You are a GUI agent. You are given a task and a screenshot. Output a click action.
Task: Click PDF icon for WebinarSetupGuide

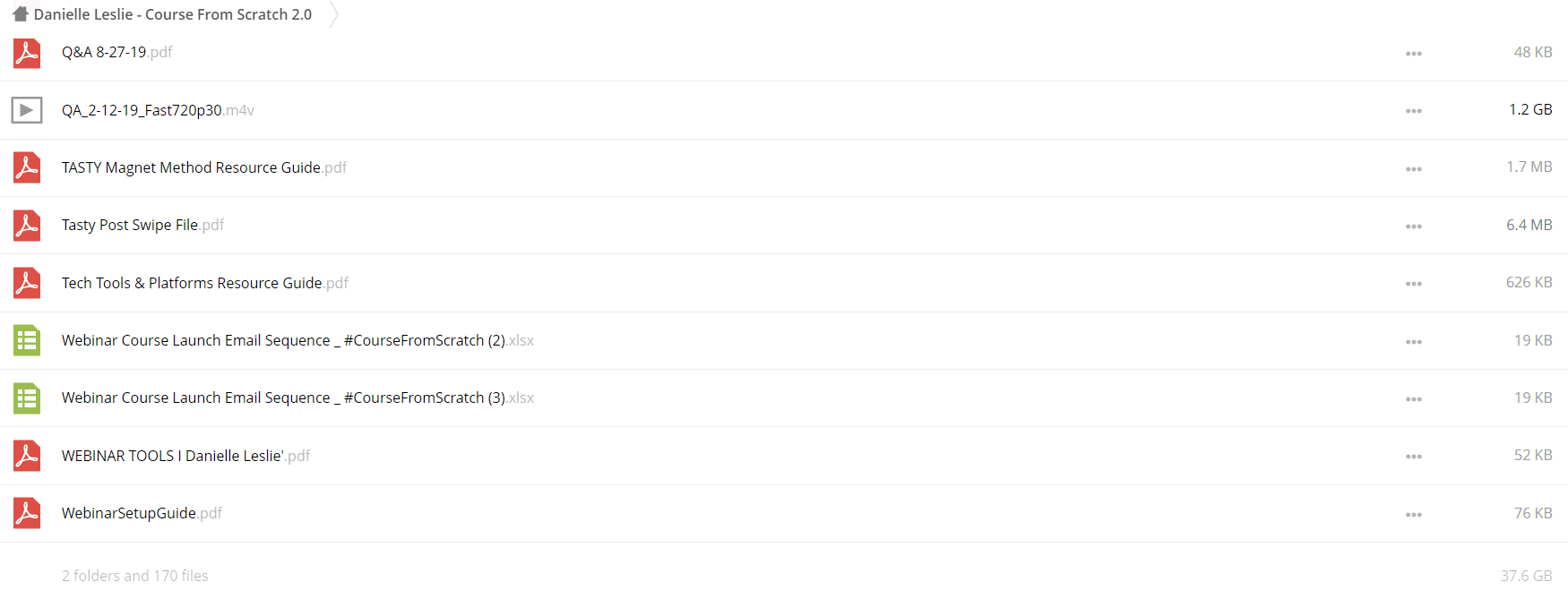(x=27, y=513)
